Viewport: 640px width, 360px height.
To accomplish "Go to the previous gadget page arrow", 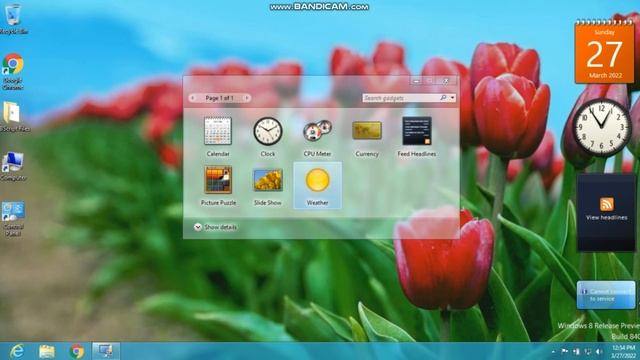I will point(193,98).
